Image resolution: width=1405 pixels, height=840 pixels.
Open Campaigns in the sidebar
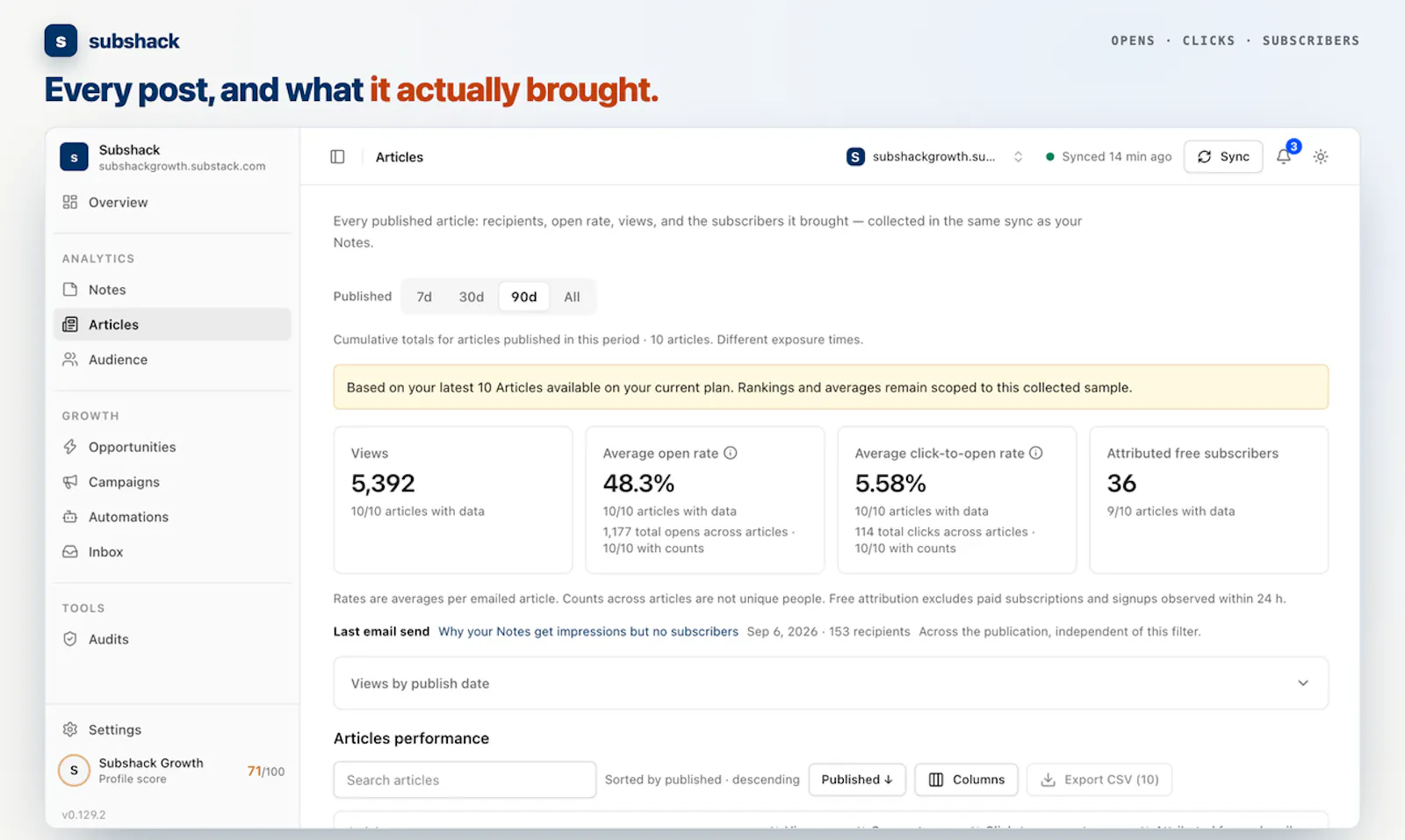pos(172,482)
